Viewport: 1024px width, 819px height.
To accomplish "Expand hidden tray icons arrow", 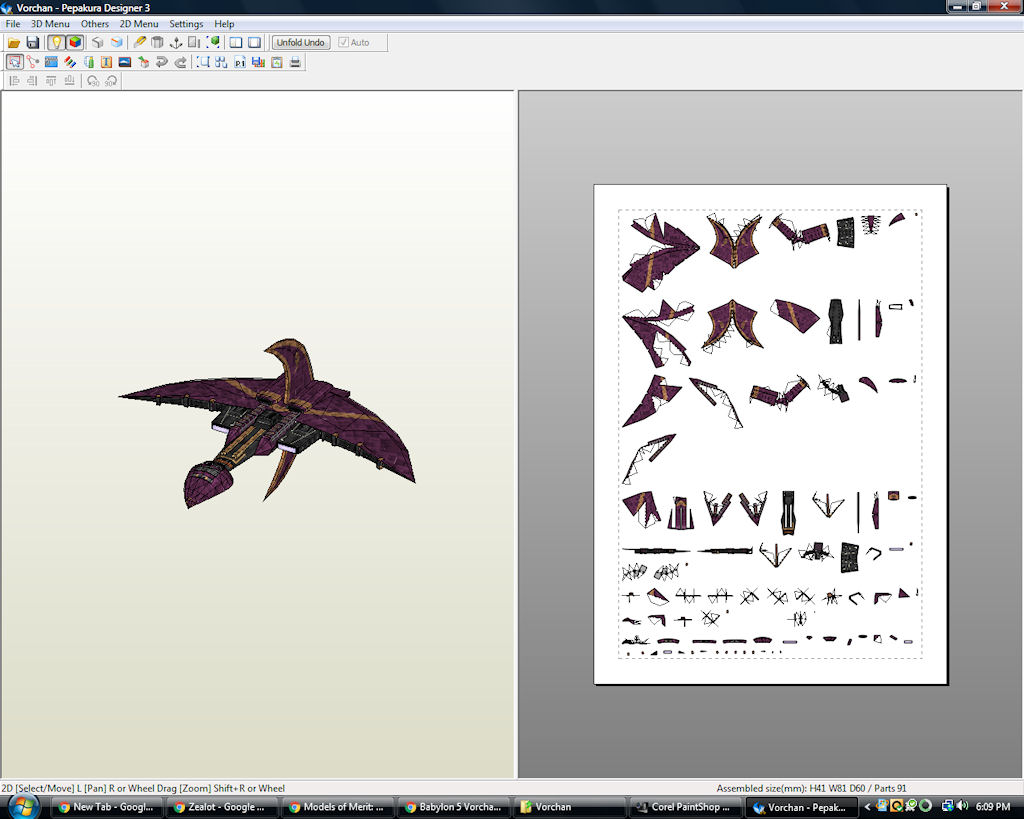I will point(867,807).
